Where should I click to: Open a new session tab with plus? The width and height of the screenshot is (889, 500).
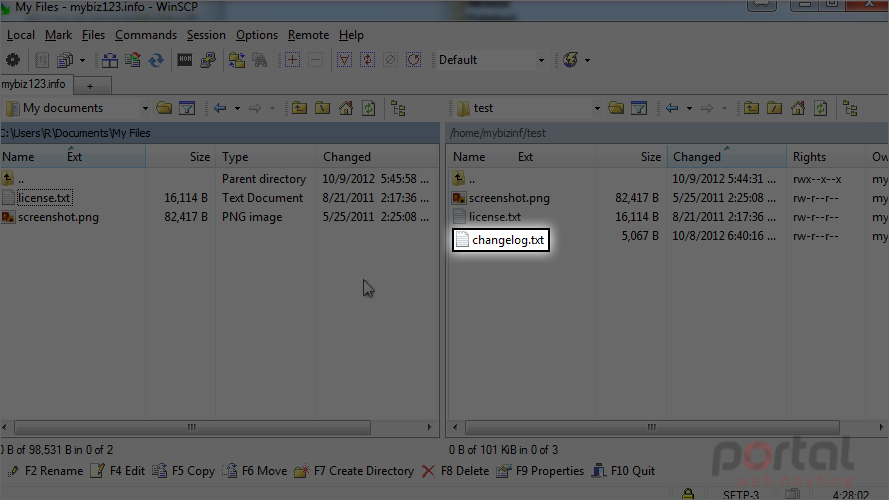pos(90,86)
